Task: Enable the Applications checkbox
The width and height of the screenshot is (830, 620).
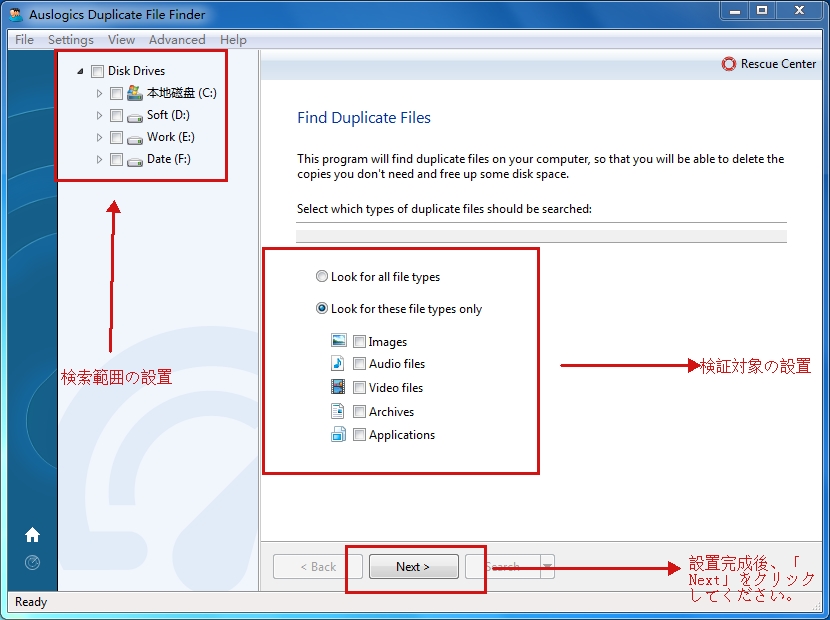Action: pos(359,435)
